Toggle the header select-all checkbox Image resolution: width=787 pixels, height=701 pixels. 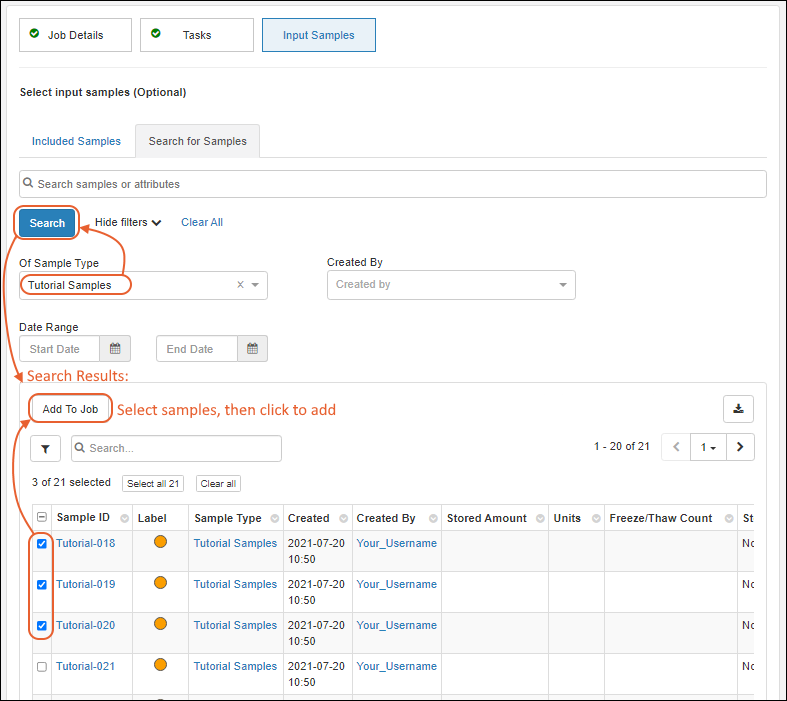pyautogui.click(x=41, y=518)
